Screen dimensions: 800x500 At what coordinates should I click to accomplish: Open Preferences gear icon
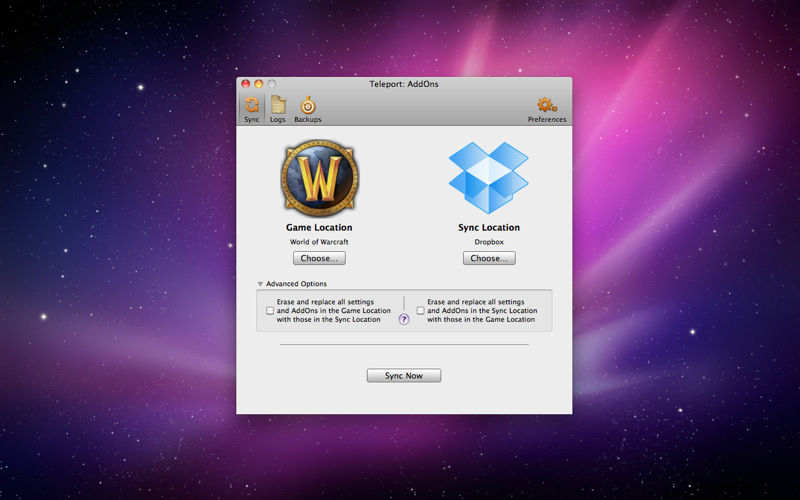(546, 105)
